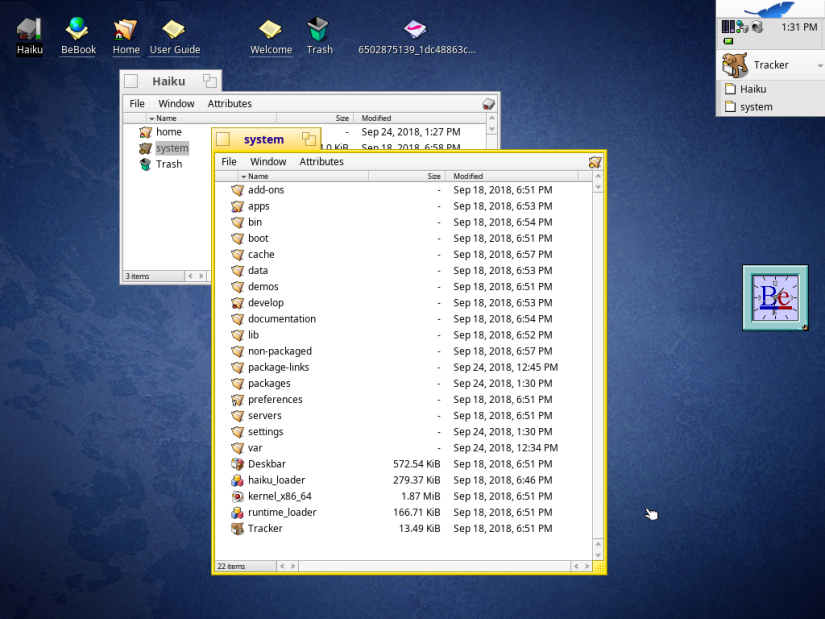Open File menu in Haiku window
The image size is (825, 619).
tap(137, 104)
